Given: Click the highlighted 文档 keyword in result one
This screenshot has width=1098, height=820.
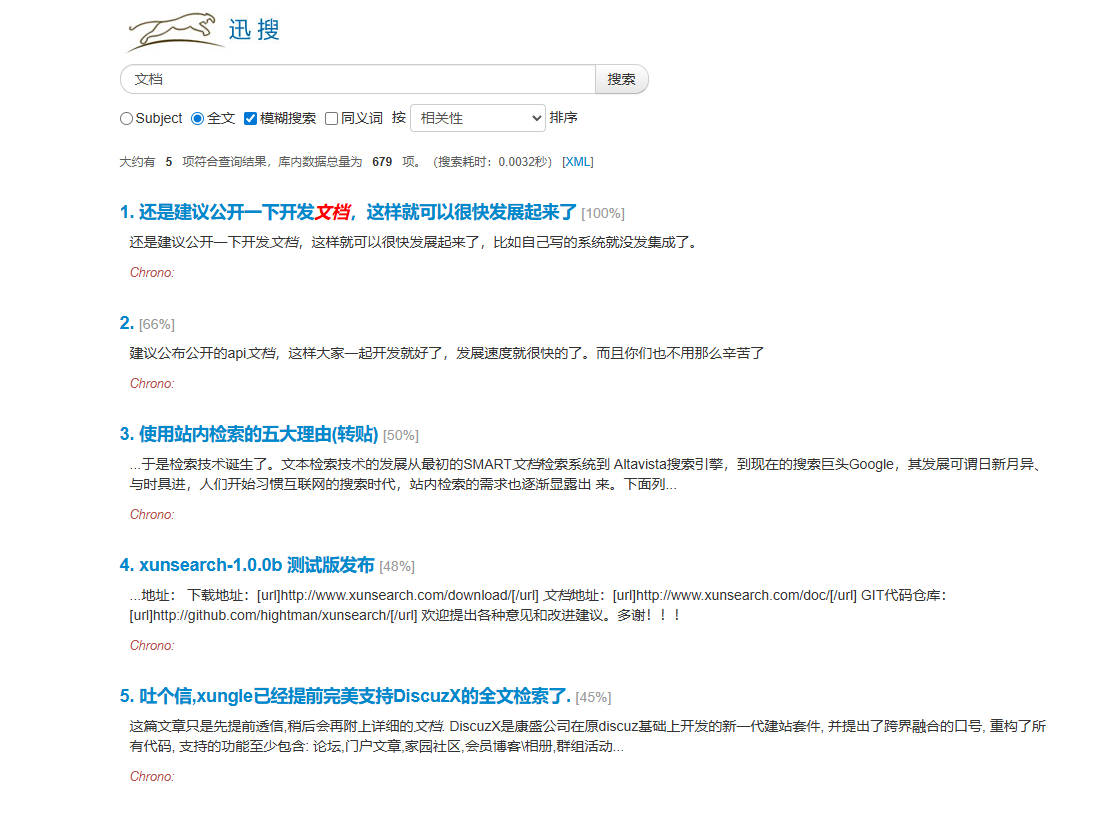Looking at the screenshot, I should coord(332,211).
